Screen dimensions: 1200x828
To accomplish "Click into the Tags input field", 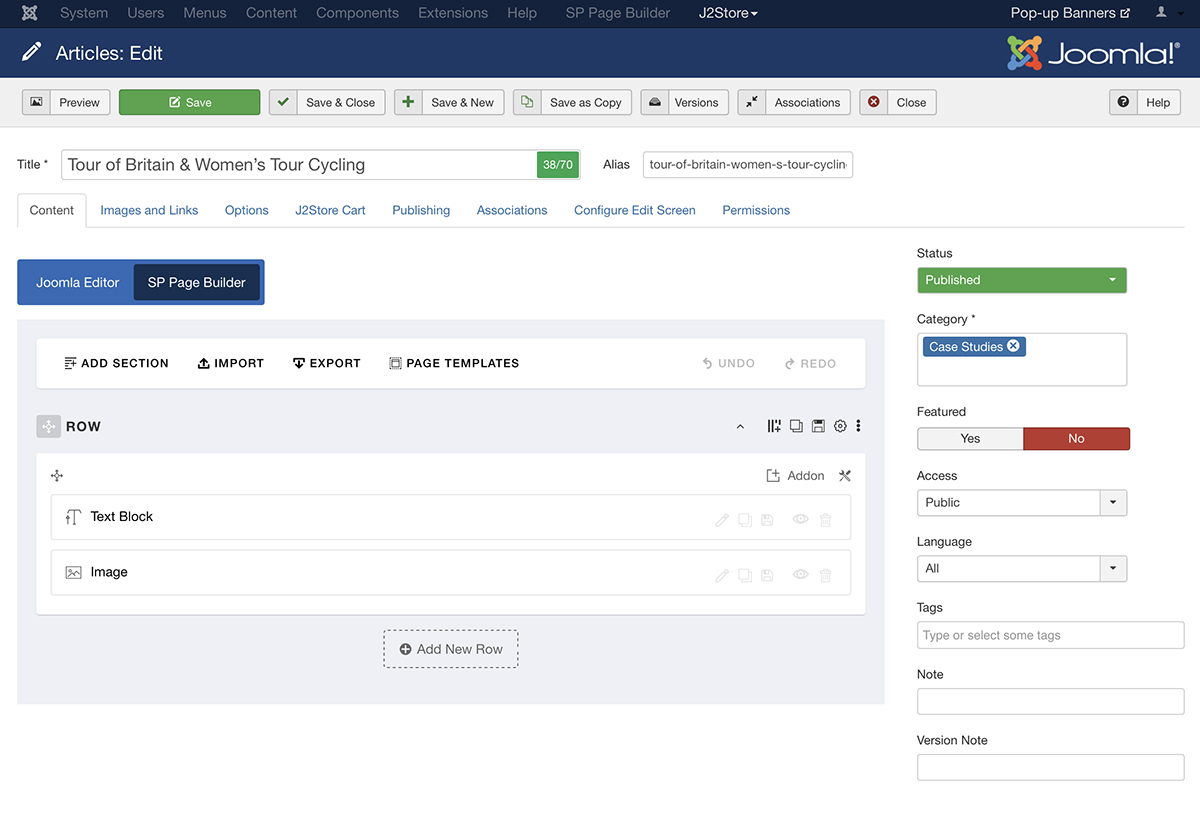I will (x=1050, y=636).
